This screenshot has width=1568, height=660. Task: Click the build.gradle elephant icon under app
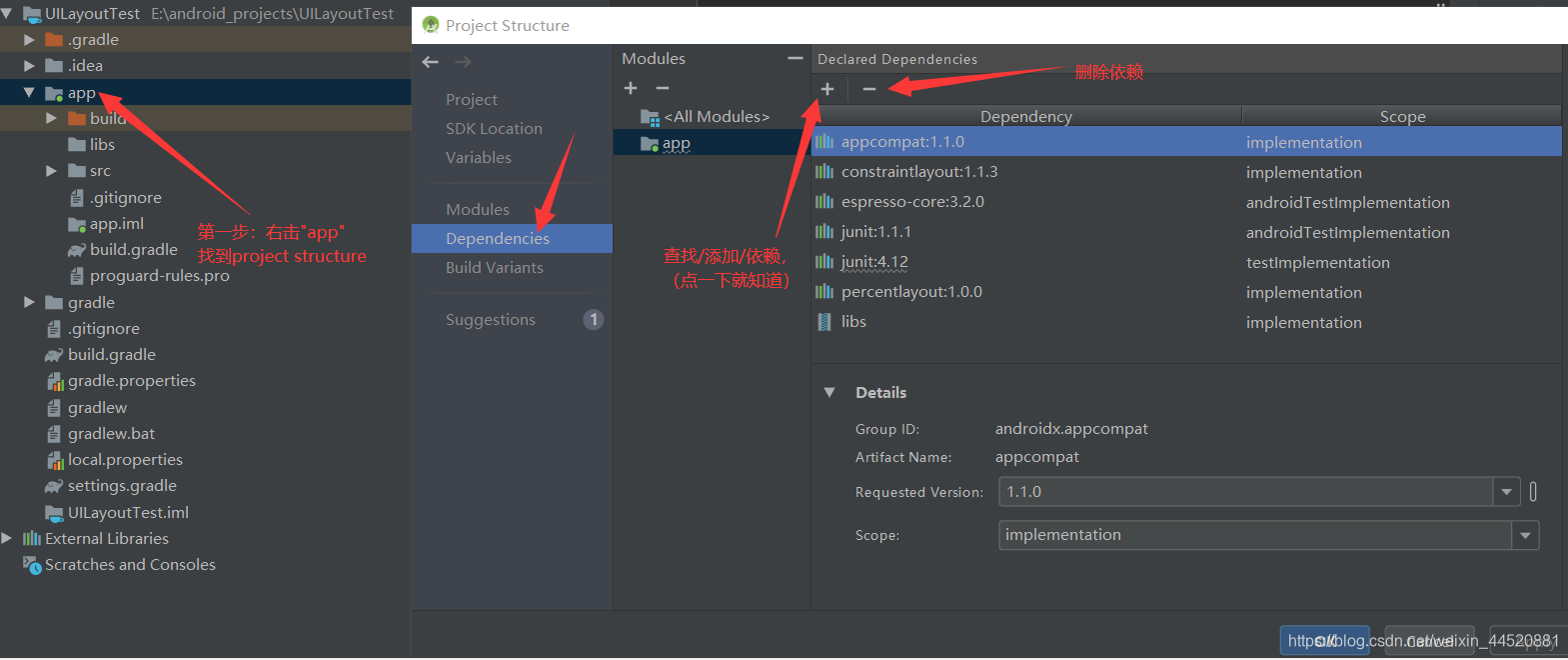76,250
